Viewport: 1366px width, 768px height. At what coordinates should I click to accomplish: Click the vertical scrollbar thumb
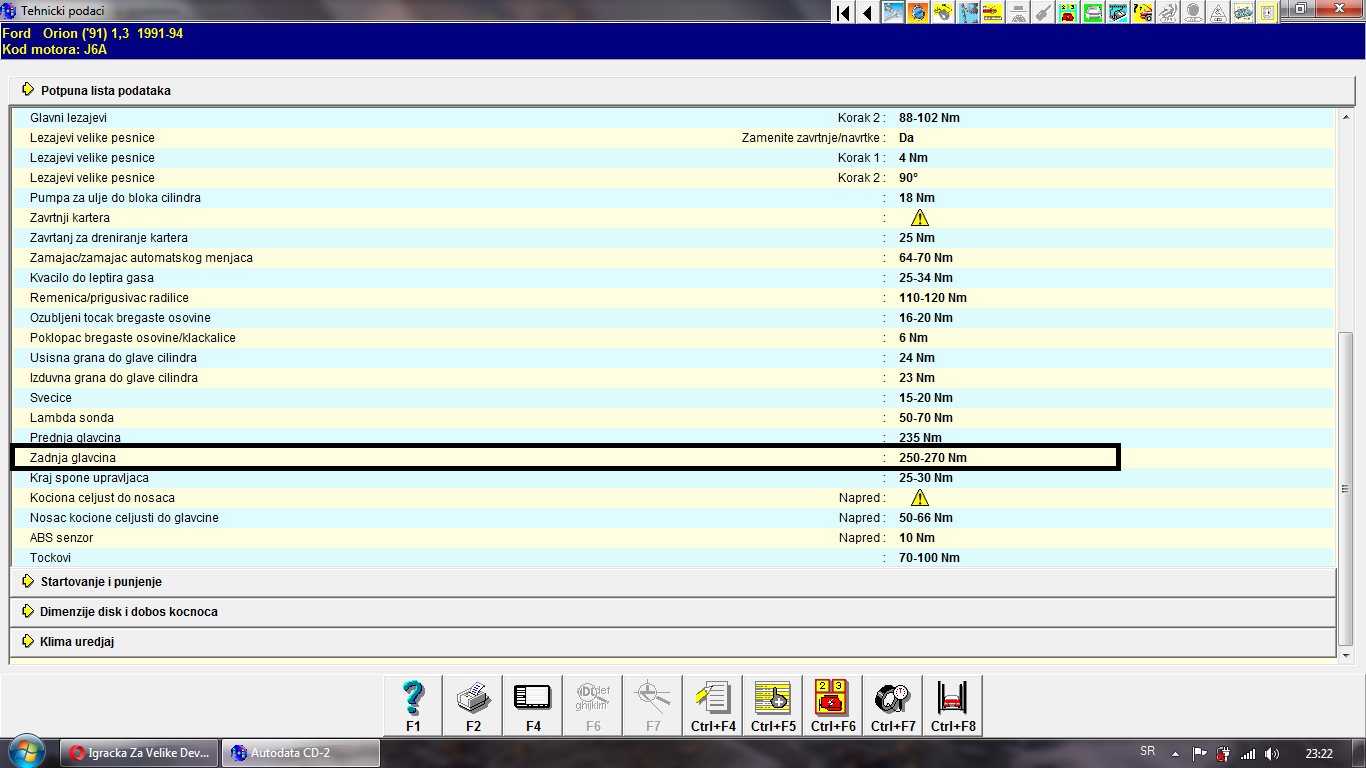pos(1345,490)
